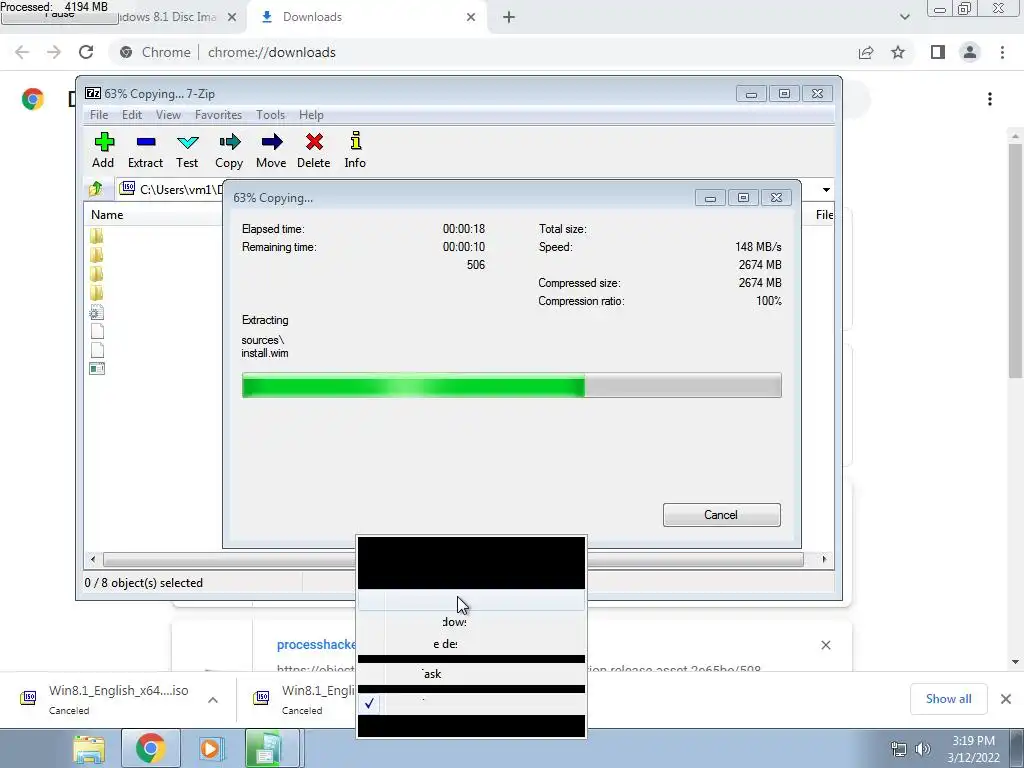This screenshot has width=1024, height=768.
Task: Select the first folder in 7-Zip list
Action: click(x=97, y=236)
